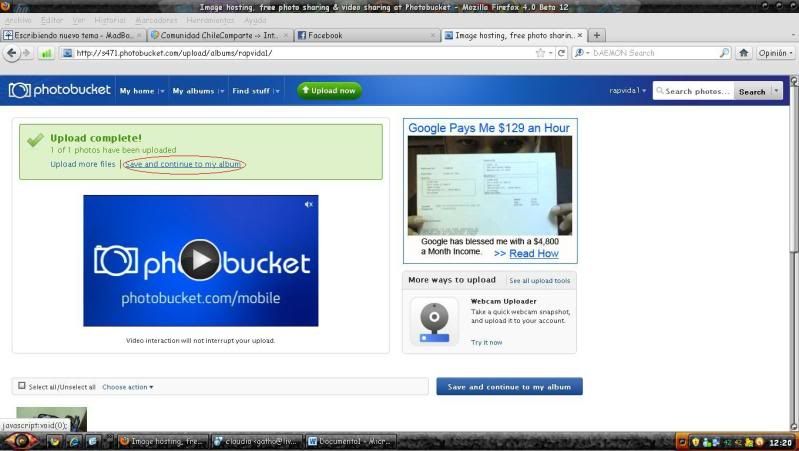Click the magnifier in the DAEMON Search box

pos(724,52)
